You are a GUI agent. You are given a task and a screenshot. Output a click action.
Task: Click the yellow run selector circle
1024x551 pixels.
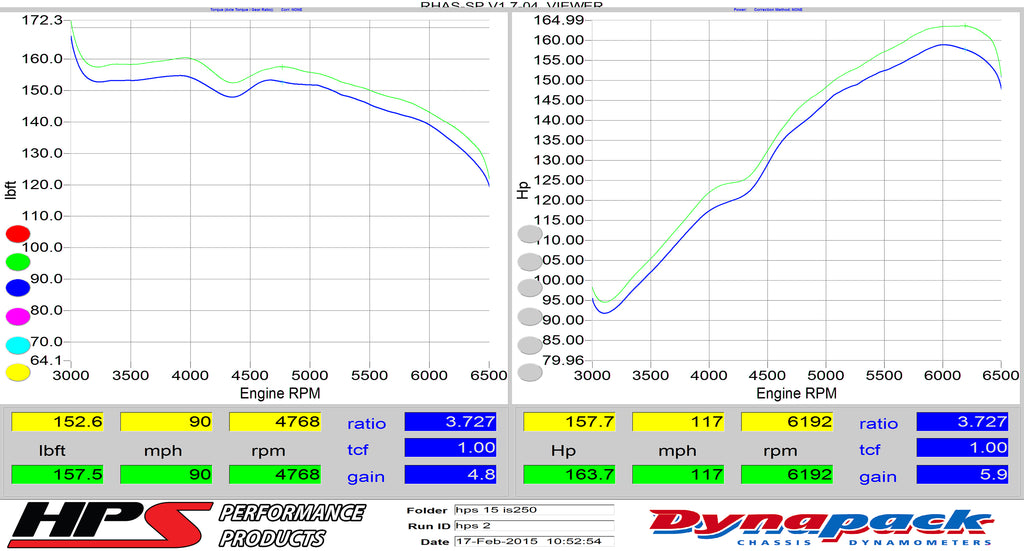(x=18, y=373)
